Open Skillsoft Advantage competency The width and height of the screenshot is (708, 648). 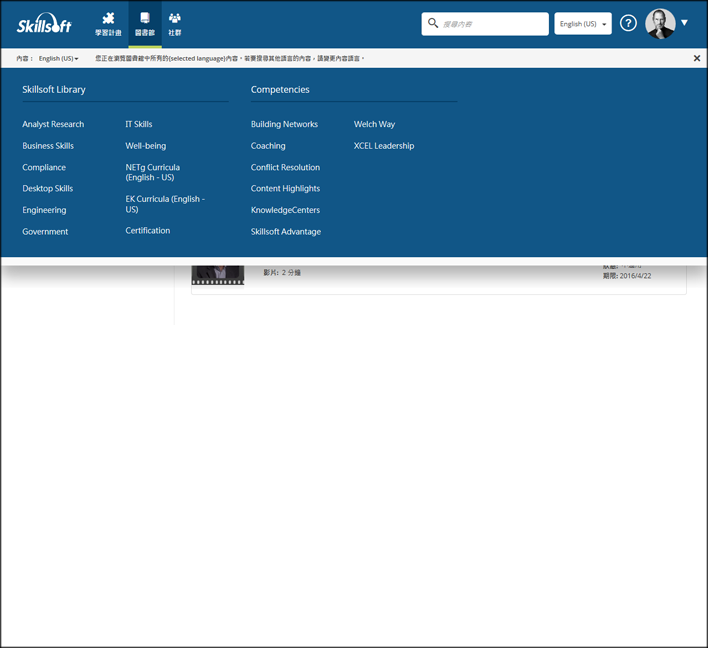pyautogui.click(x=286, y=232)
